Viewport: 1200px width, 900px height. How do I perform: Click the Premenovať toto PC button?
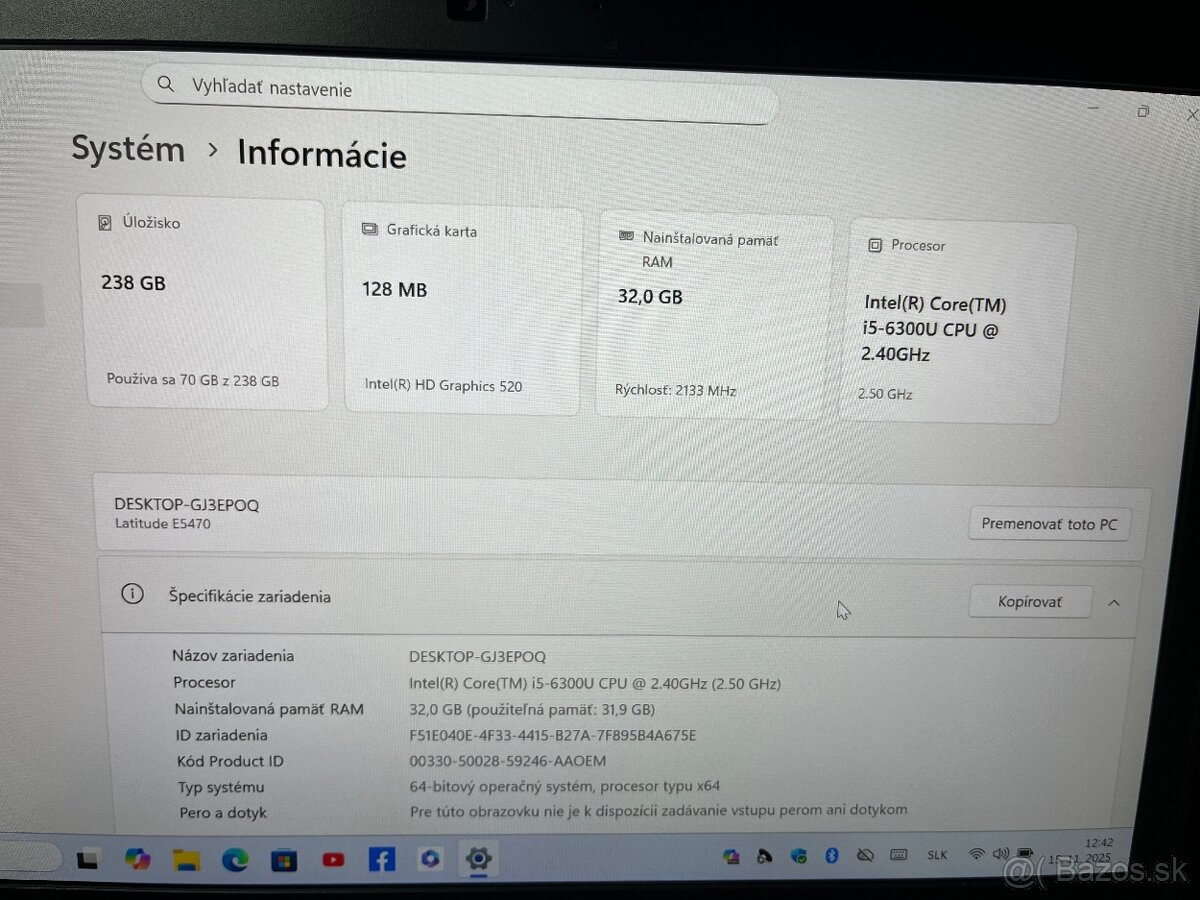[x=1049, y=523]
